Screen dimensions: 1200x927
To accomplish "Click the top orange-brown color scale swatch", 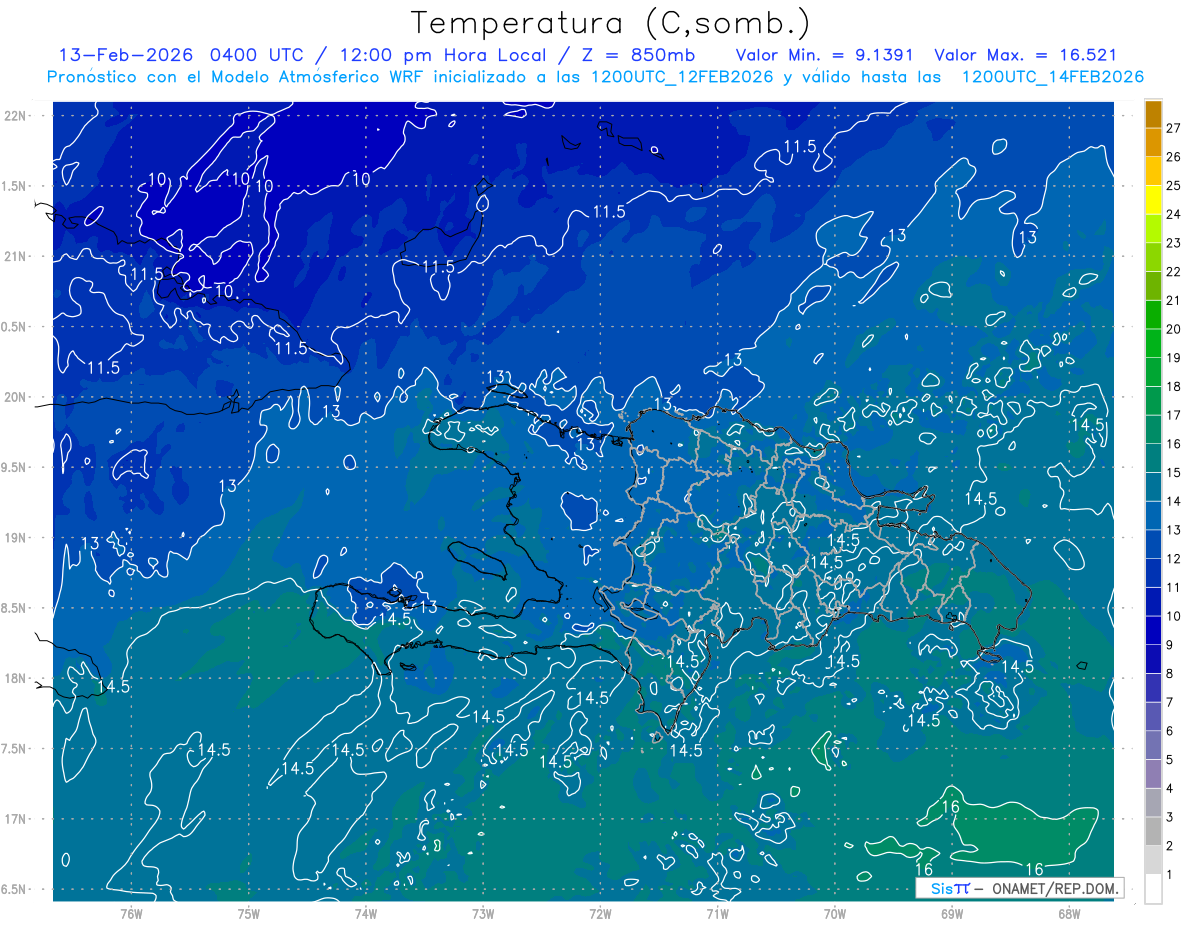I will pos(1153,114).
